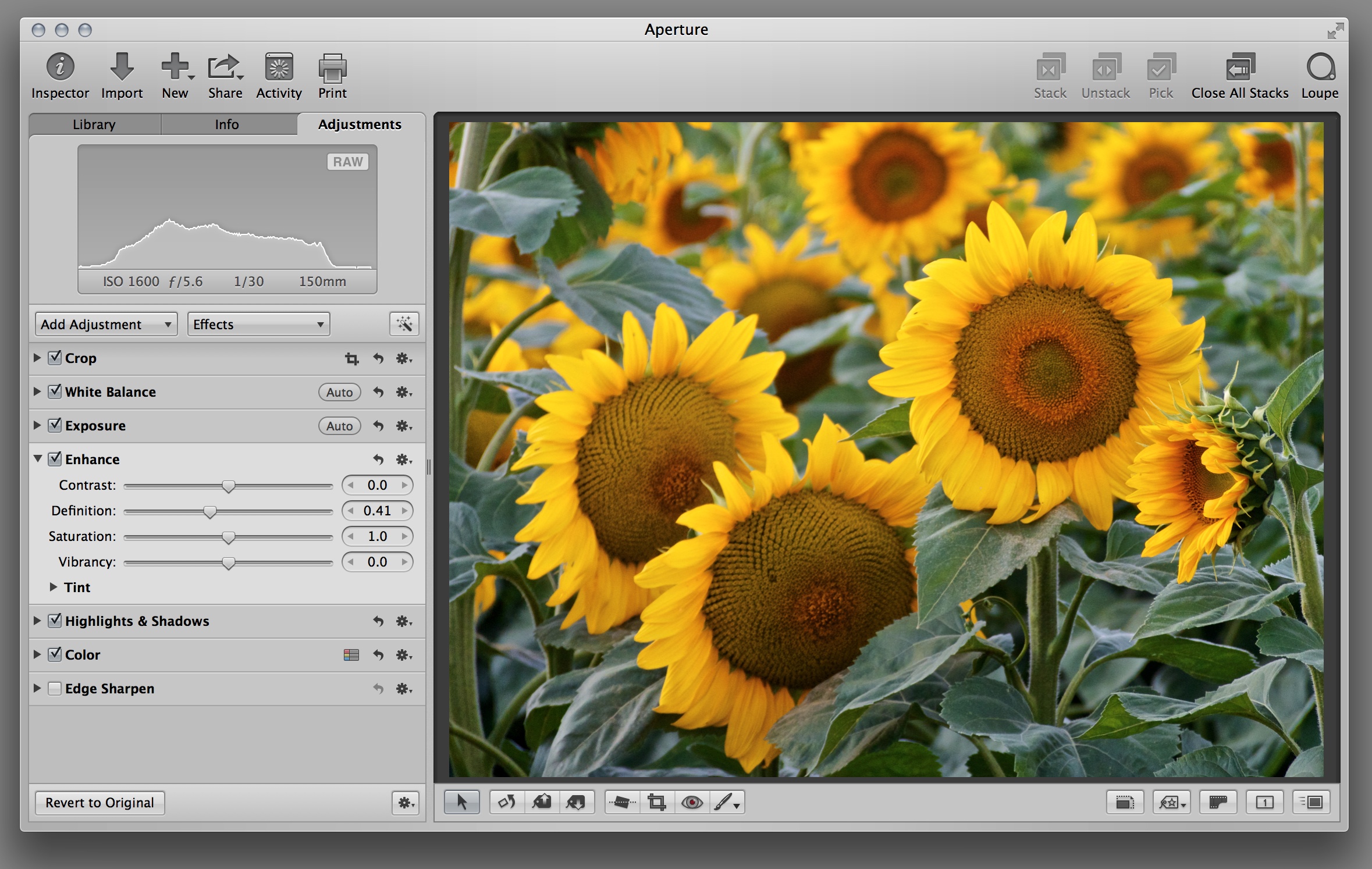The height and width of the screenshot is (869, 1372).
Task: Enable the Edge Sharpen checkbox
Action: (x=55, y=688)
